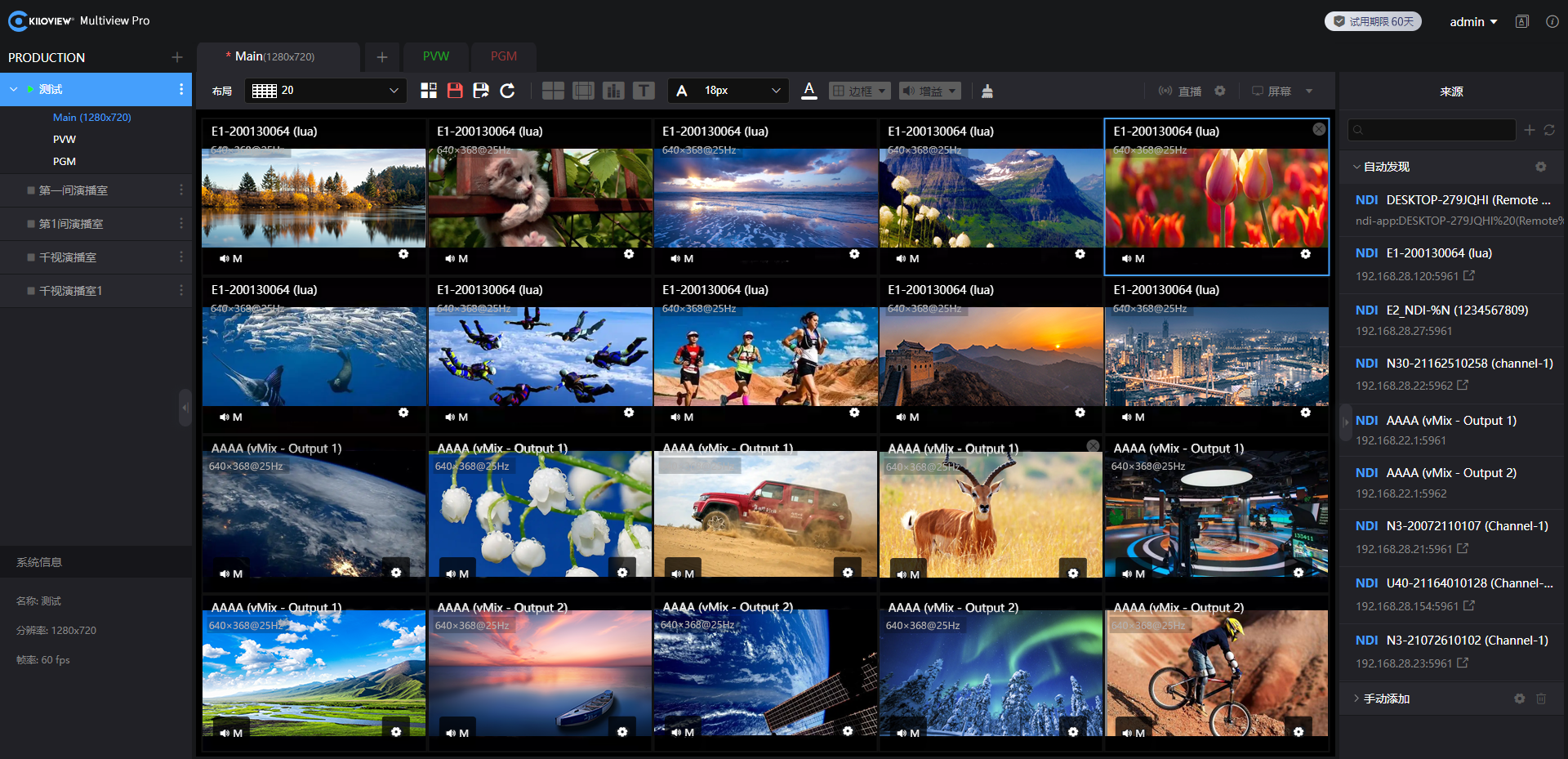The height and width of the screenshot is (759, 1568).
Task: Select the DESKTOP-279JQHI NDI source
Action: pos(1453,210)
